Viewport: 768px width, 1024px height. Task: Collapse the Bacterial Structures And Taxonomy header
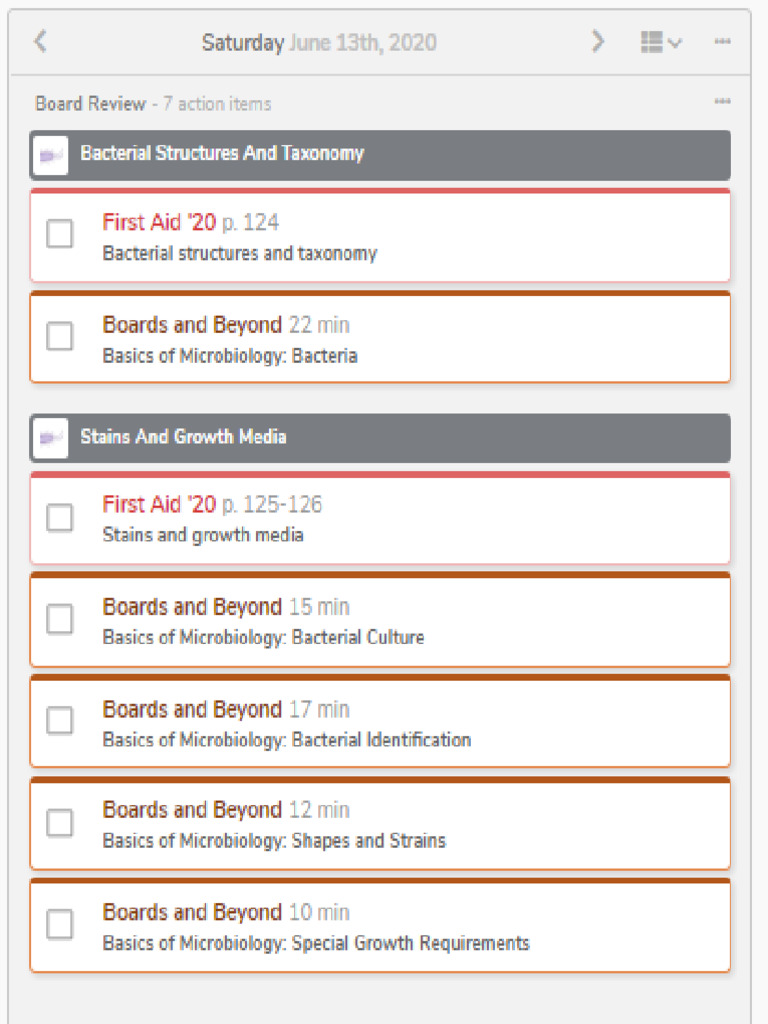point(400,155)
